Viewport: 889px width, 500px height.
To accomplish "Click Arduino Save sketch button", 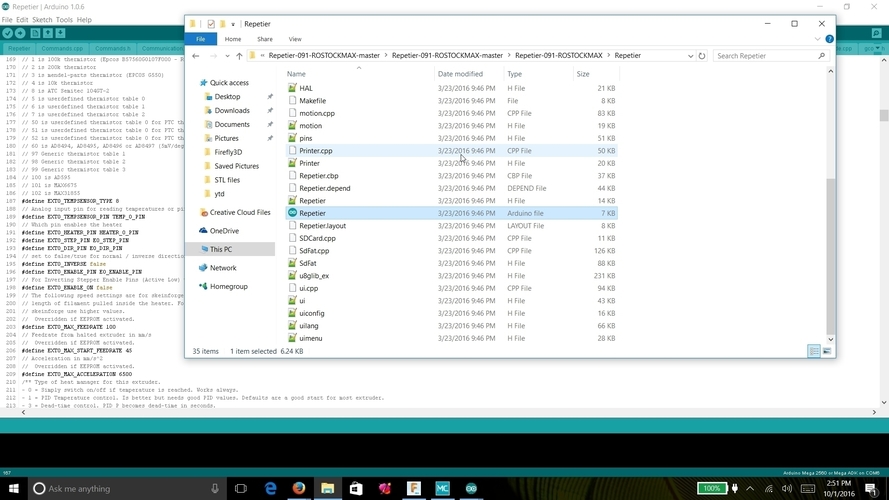I will click(x=60, y=33).
